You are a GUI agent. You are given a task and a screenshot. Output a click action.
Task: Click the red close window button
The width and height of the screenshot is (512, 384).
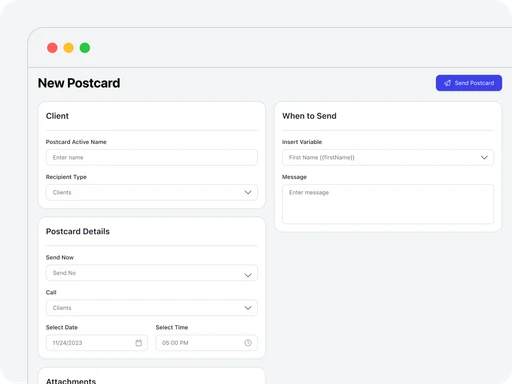[x=52, y=48]
